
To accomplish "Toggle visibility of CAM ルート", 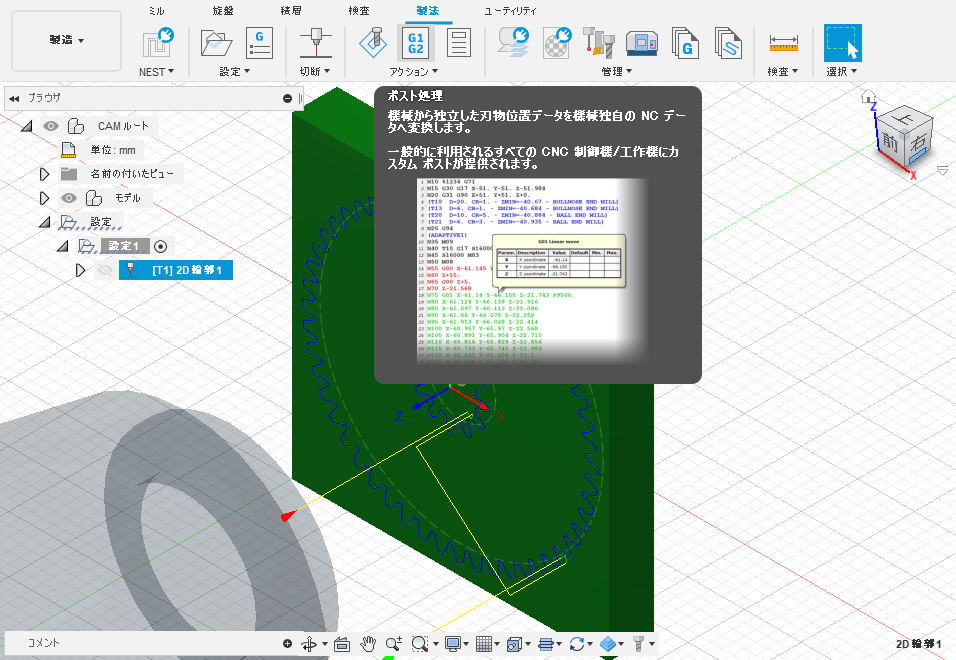I will (x=51, y=126).
